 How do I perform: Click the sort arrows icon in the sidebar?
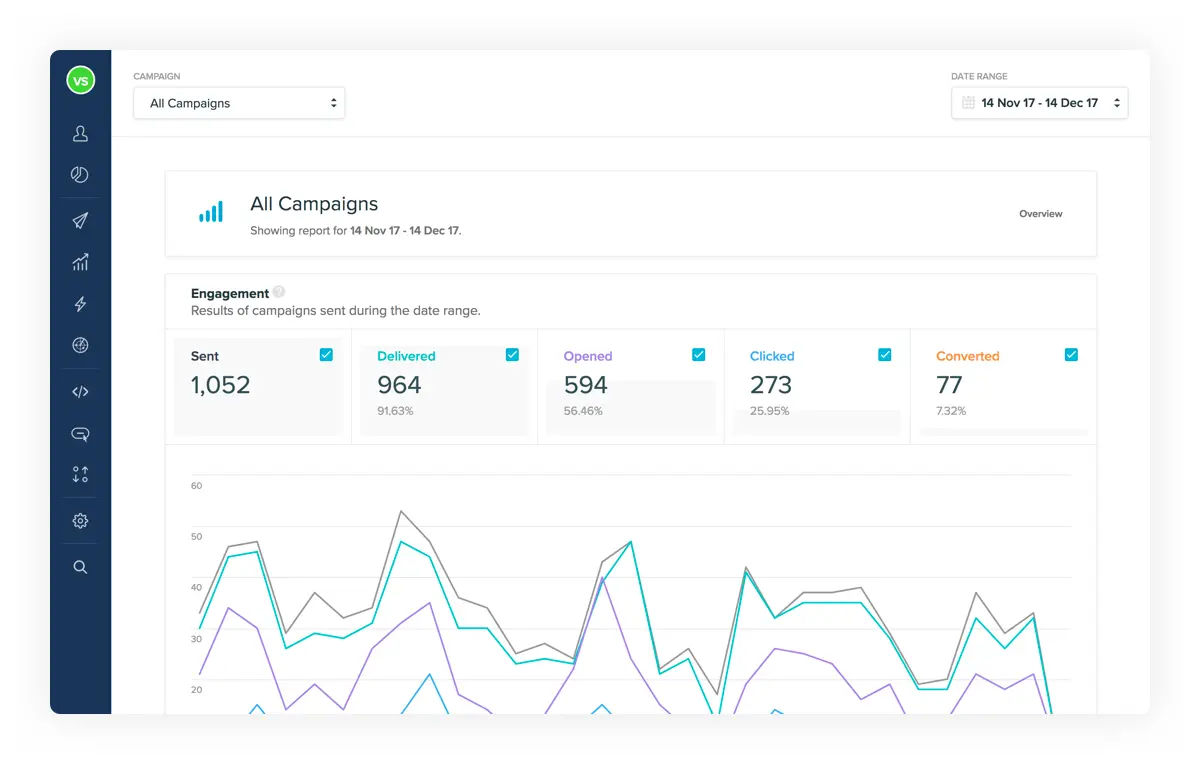pyautogui.click(x=80, y=474)
